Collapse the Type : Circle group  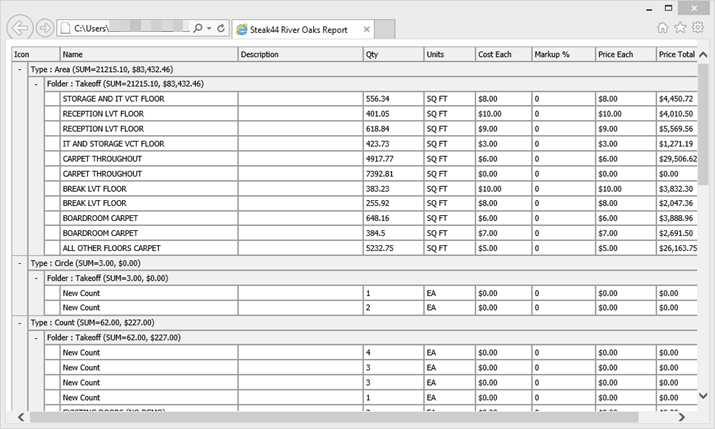coord(20,264)
